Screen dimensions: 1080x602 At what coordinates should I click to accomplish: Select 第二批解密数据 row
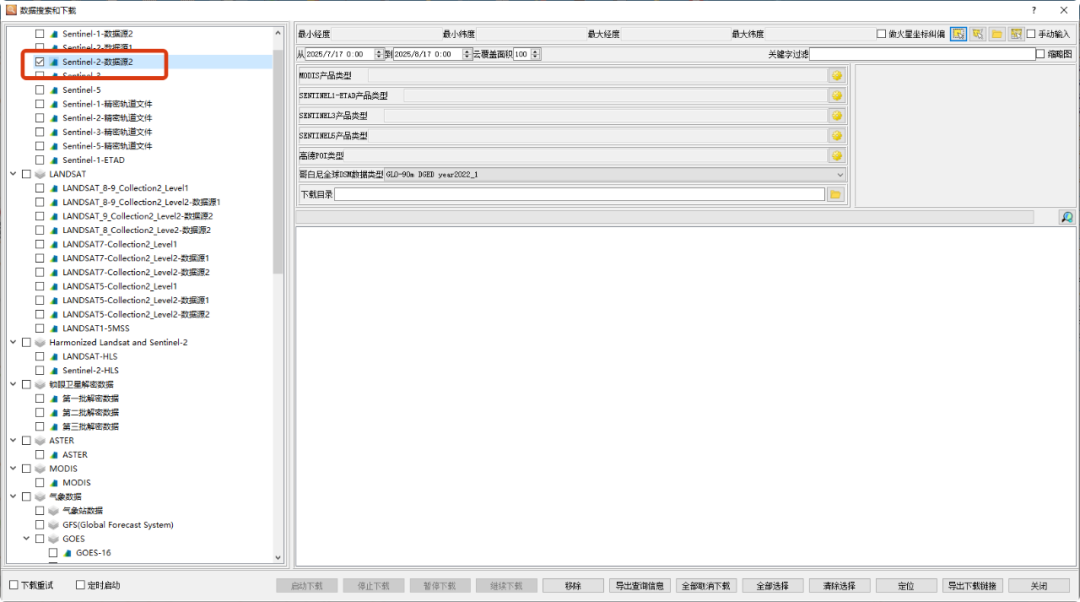point(90,413)
